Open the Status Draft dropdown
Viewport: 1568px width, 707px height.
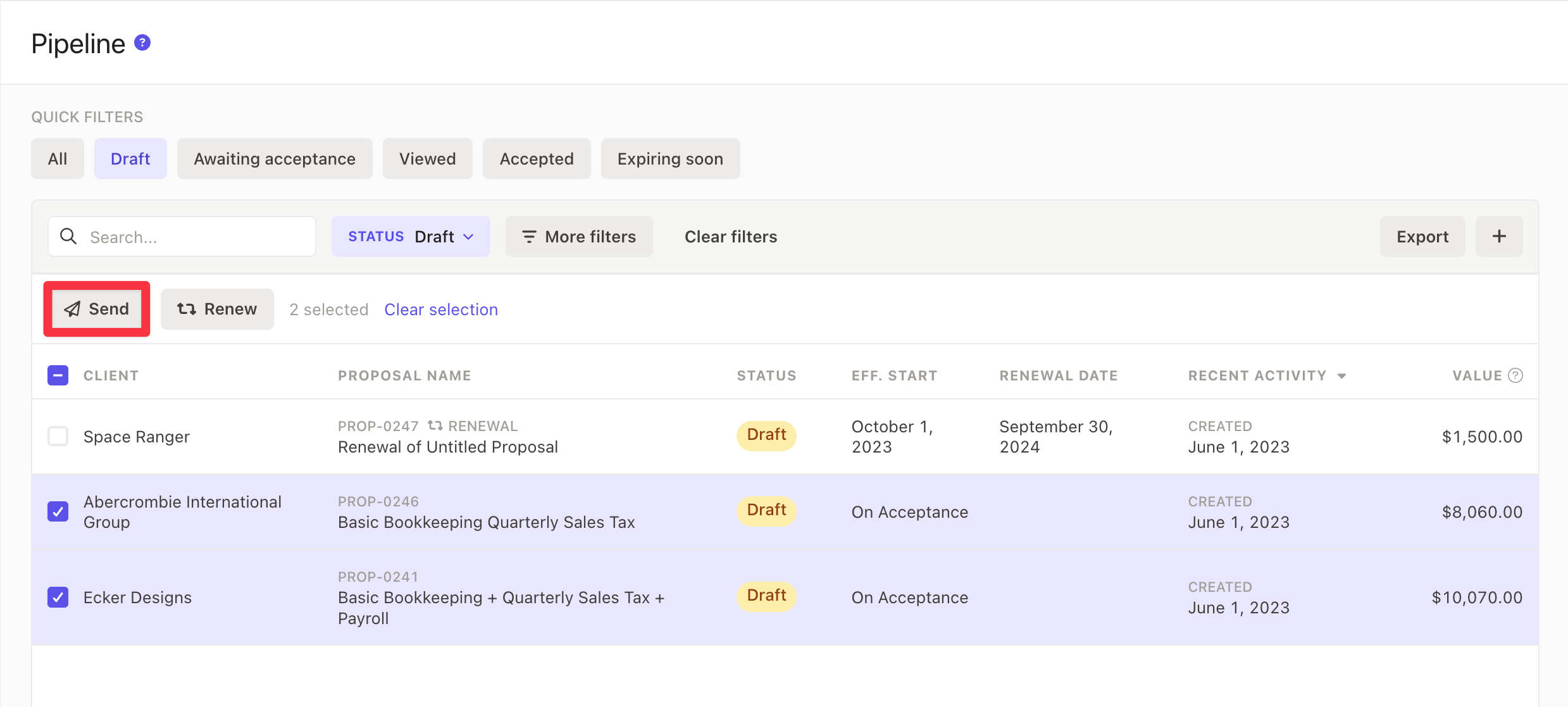411,237
